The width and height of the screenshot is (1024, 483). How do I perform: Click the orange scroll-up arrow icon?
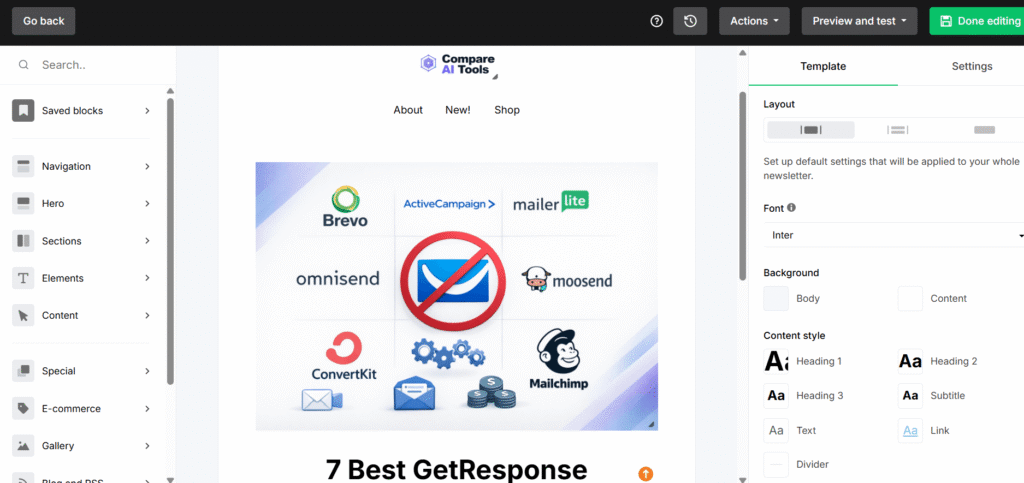tap(645, 474)
